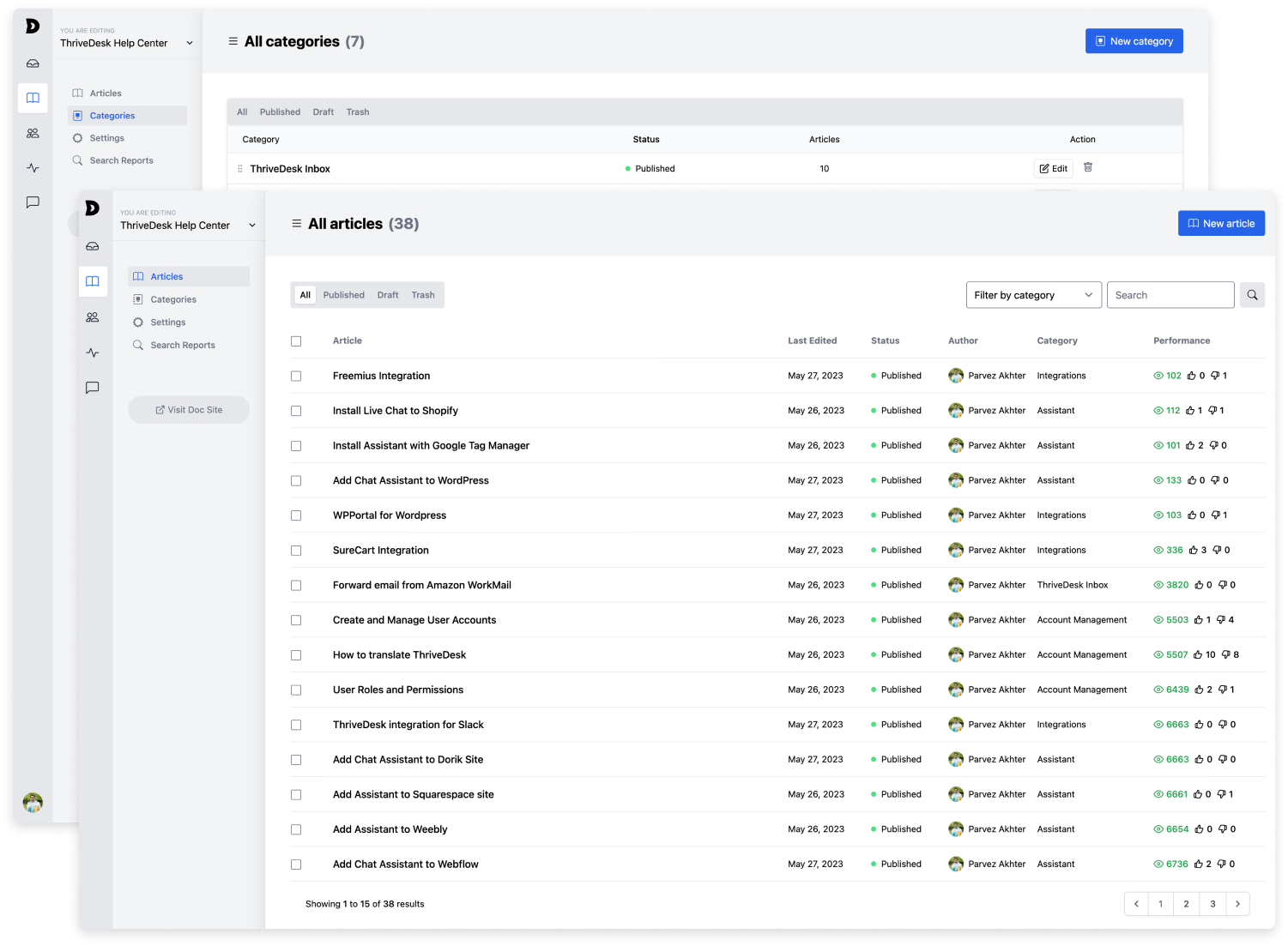This screenshot has width=1288, height=946.
Task: Delete the ThriveDesk Inbox category via trash icon
Action: [1088, 168]
